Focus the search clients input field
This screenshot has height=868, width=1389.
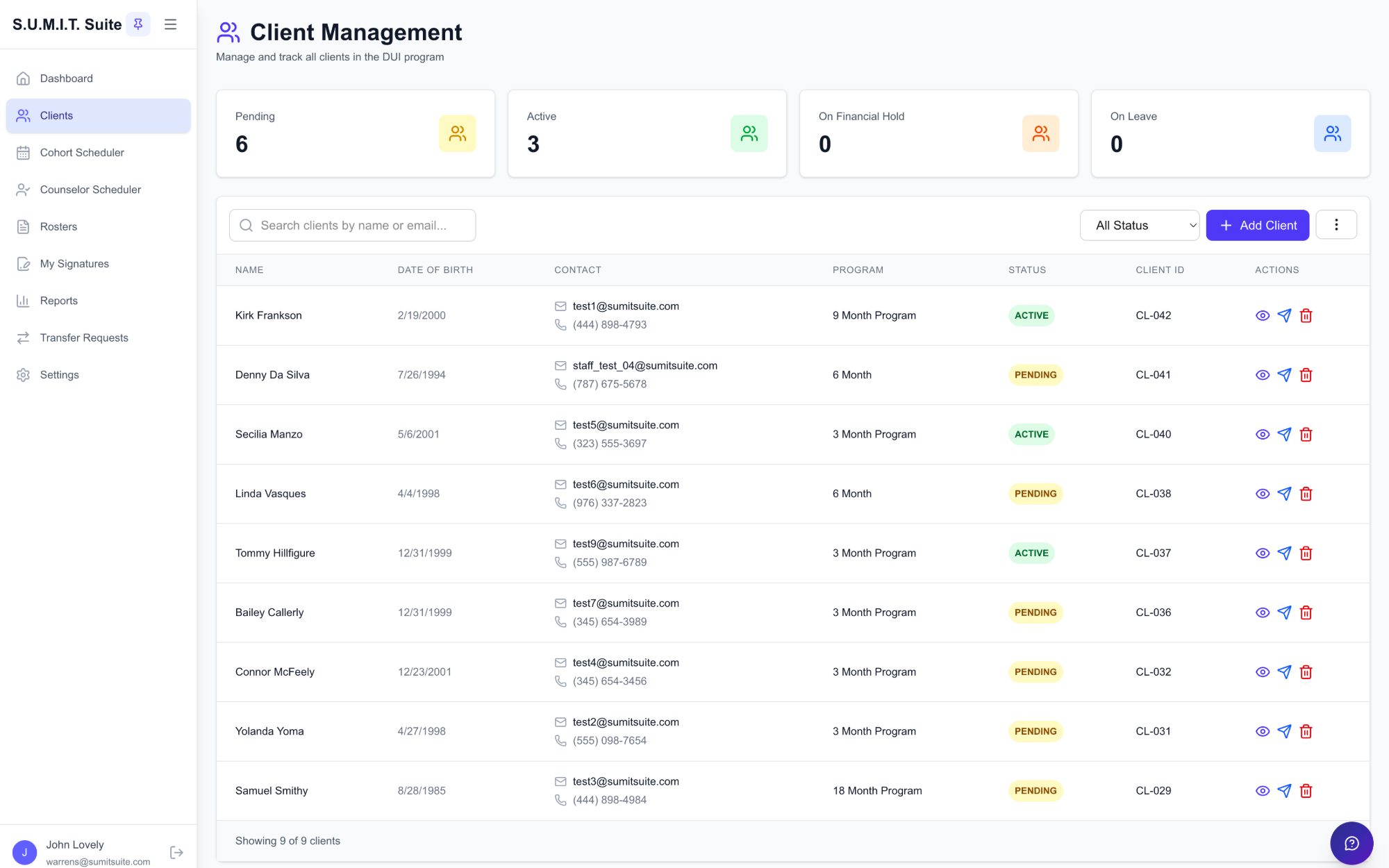(353, 226)
